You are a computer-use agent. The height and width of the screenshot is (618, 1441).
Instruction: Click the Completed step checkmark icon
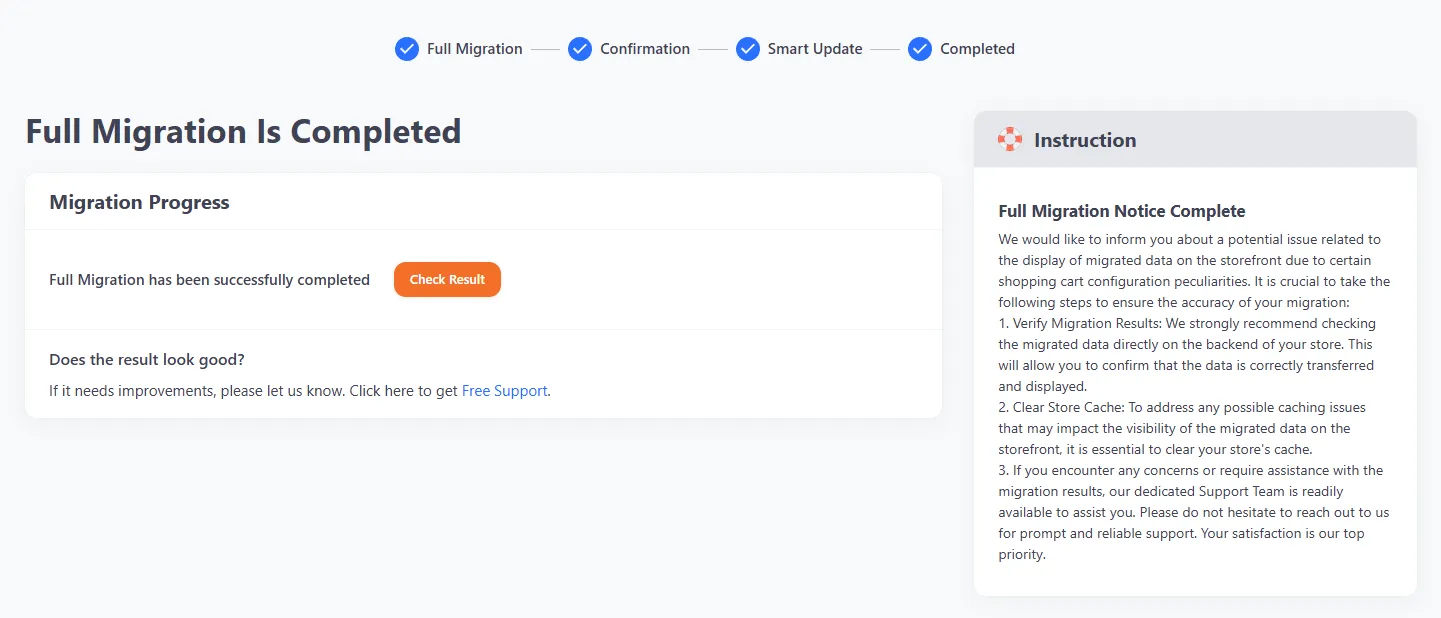(x=919, y=48)
